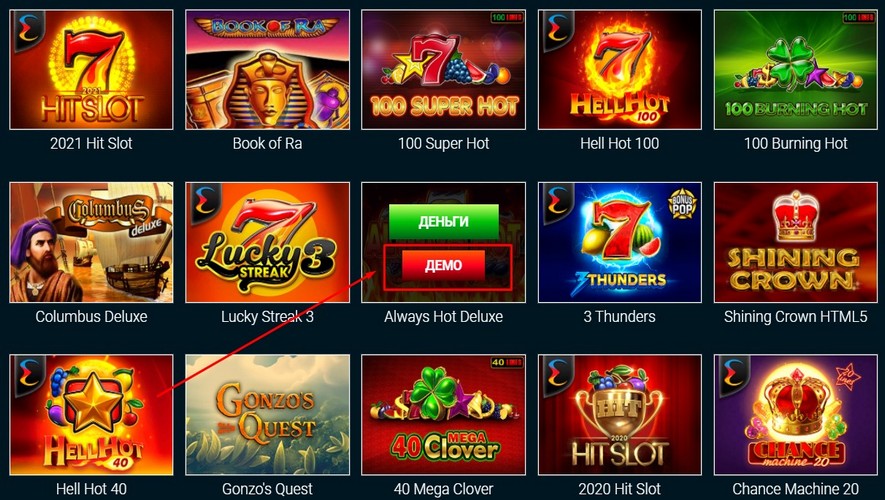Select the Lucky Streak 3 thumbnail
The height and width of the screenshot is (500, 885).
click(x=268, y=242)
